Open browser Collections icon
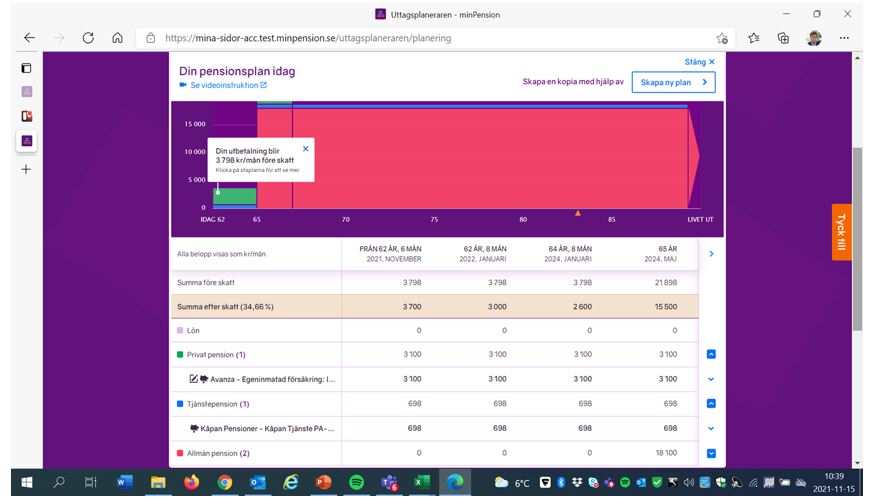 (784, 38)
